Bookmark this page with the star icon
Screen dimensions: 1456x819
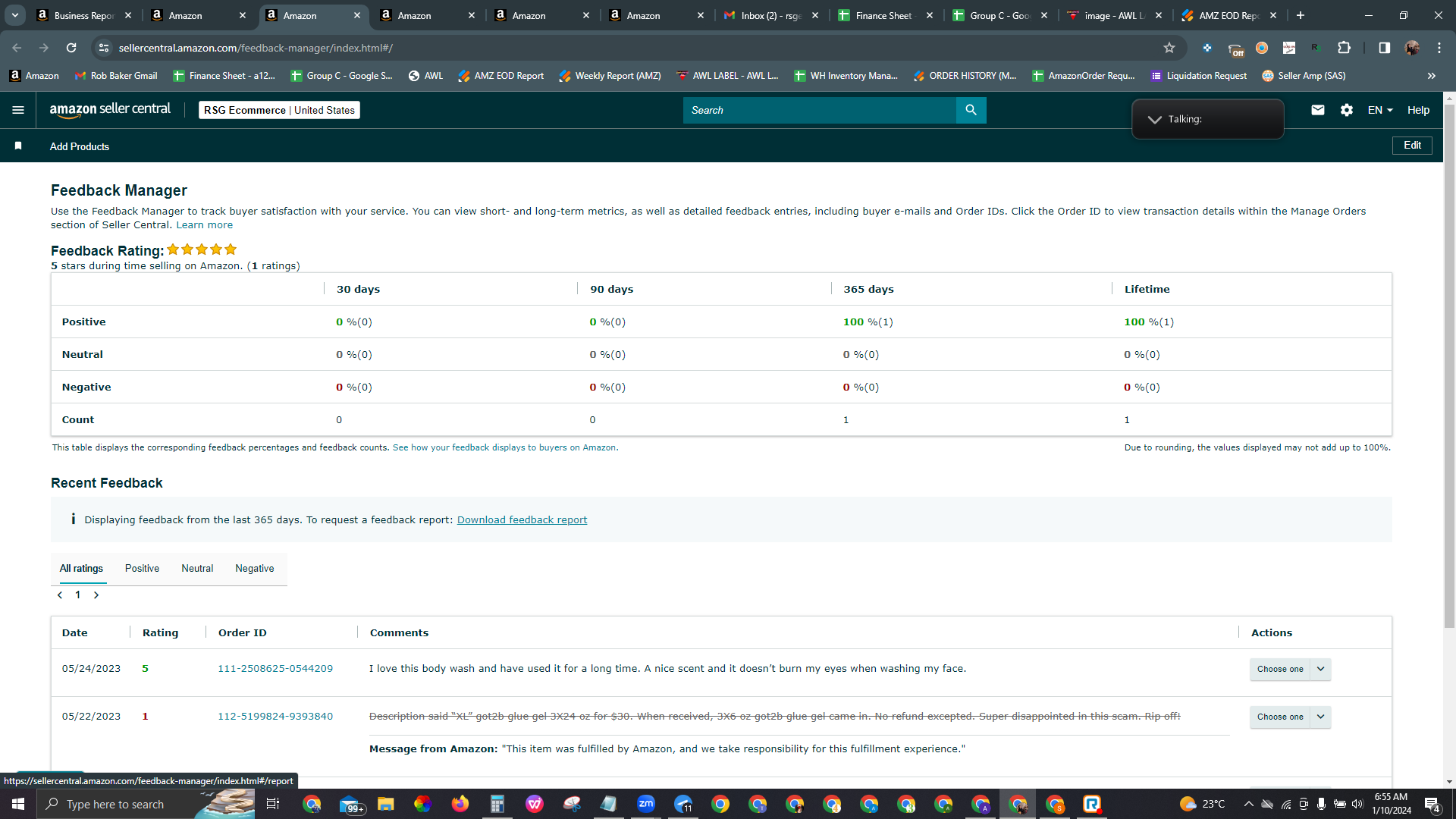click(x=1169, y=48)
